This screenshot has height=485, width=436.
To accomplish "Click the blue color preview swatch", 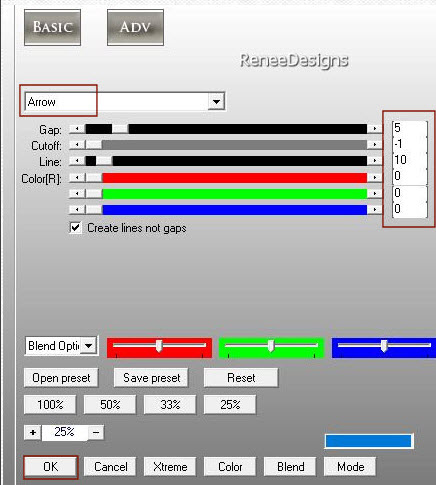I will [x=369, y=441].
